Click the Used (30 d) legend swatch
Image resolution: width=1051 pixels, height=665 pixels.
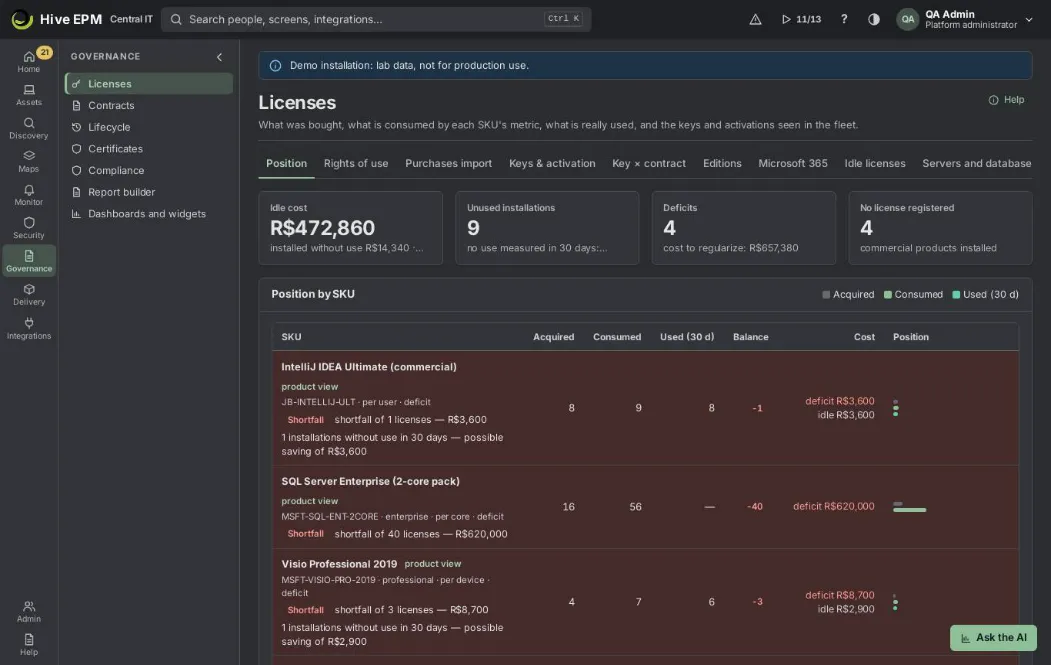(x=956, y=294)
